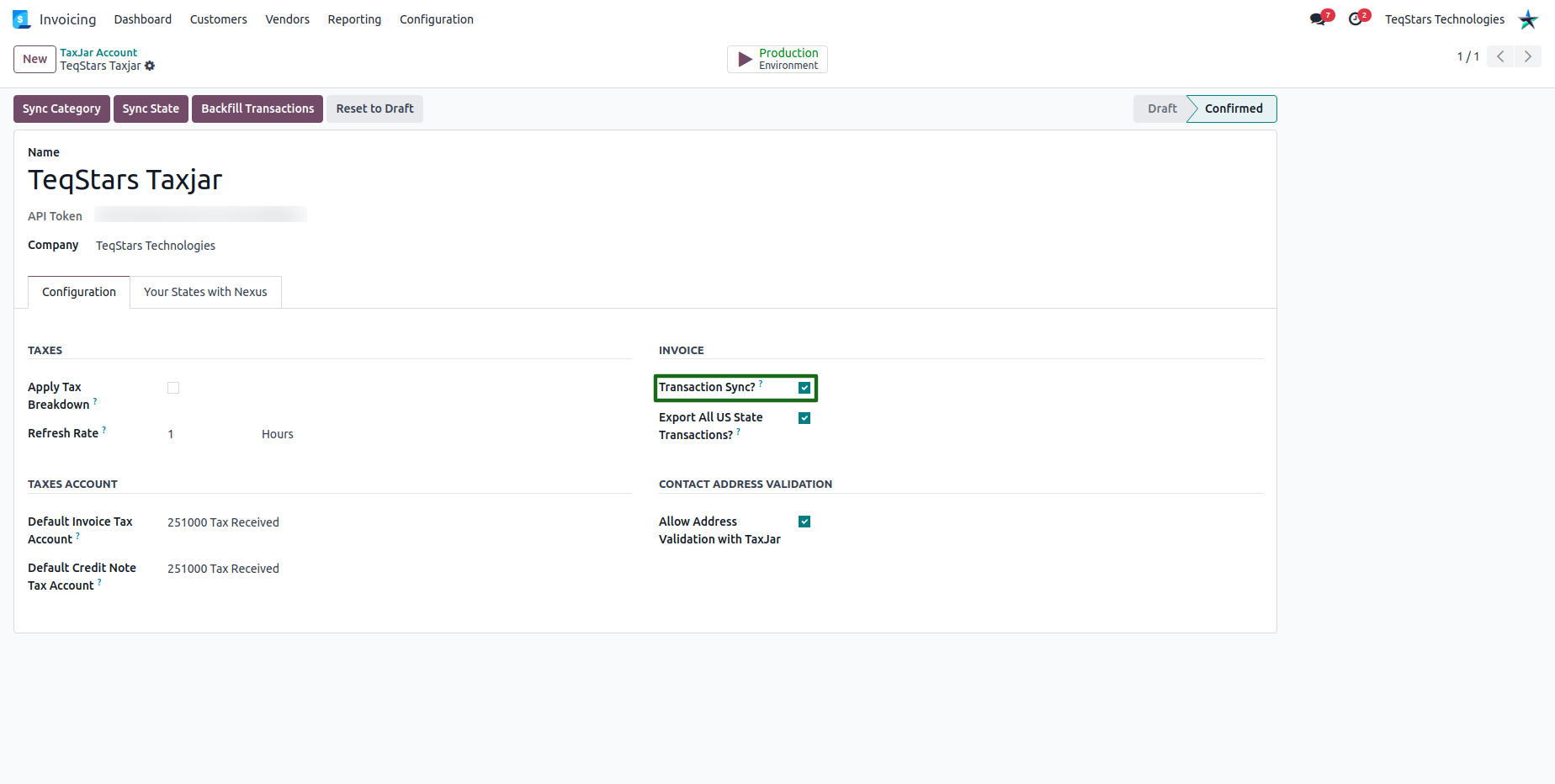
Task: Show help tooltip for Apply Tax Breakdown
Action: (95, 401)
